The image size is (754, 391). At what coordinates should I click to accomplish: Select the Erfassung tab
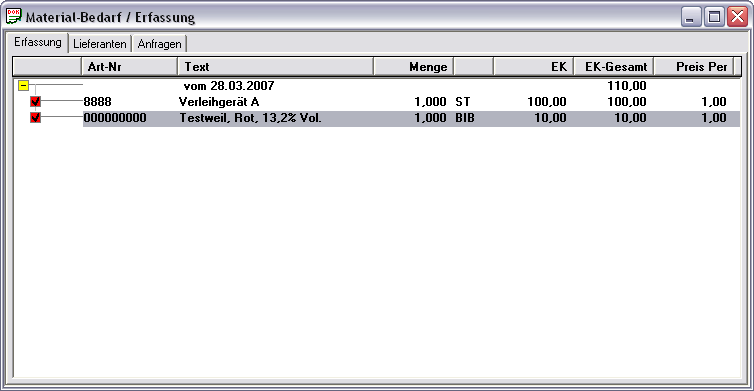38,42
